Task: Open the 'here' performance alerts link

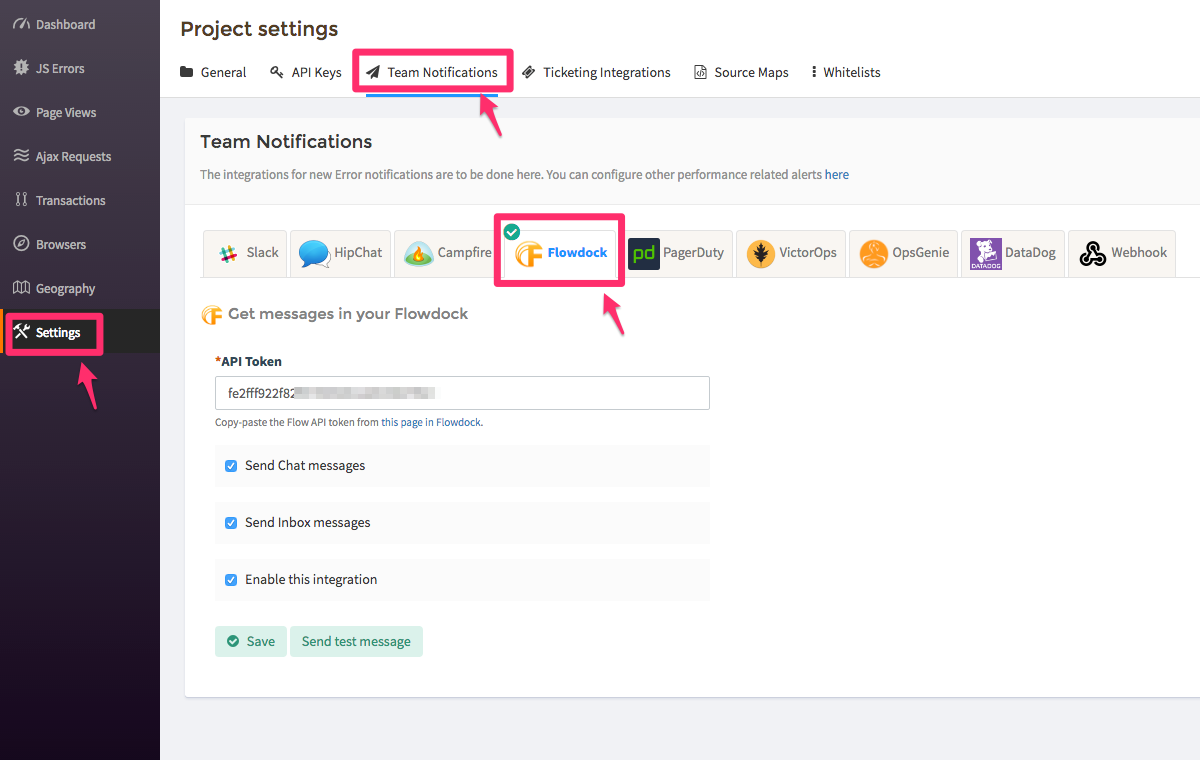Action: (837, 174)
